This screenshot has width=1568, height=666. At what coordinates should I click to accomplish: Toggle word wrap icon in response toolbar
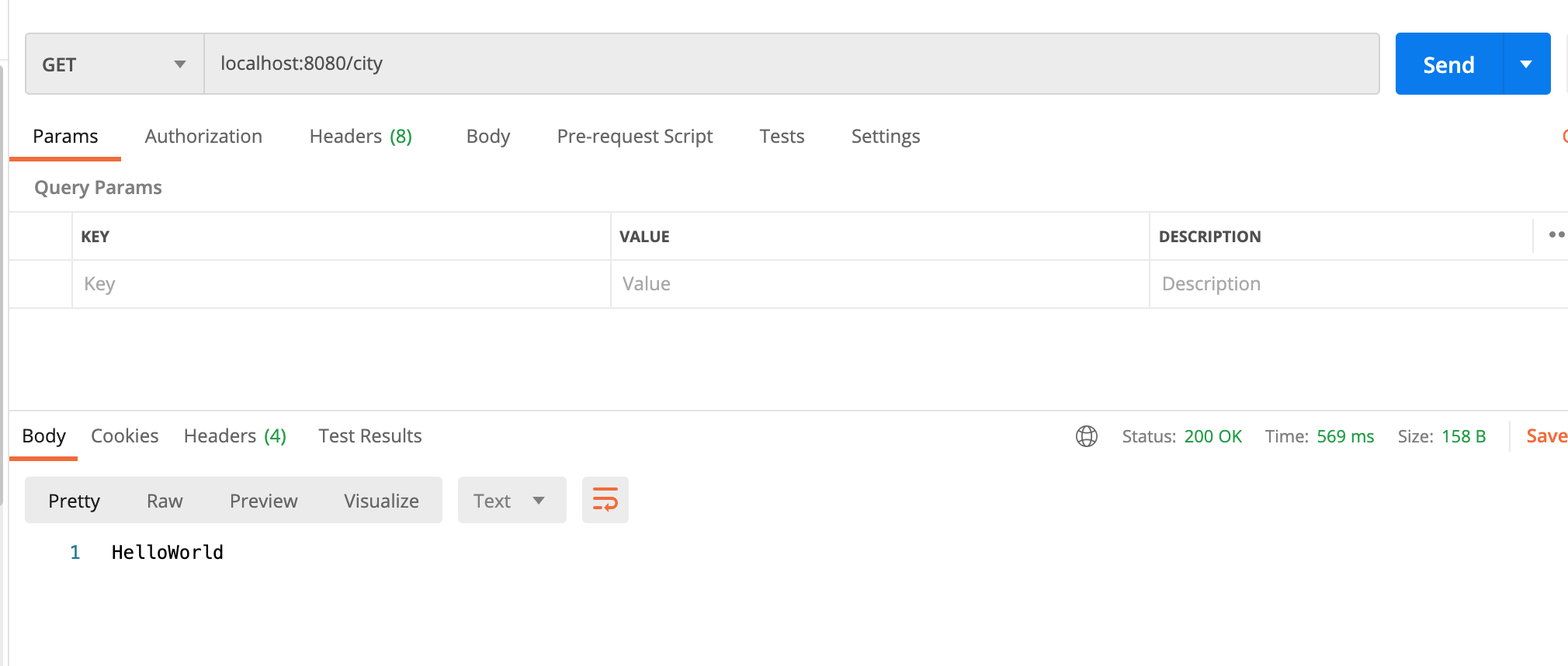605,500
